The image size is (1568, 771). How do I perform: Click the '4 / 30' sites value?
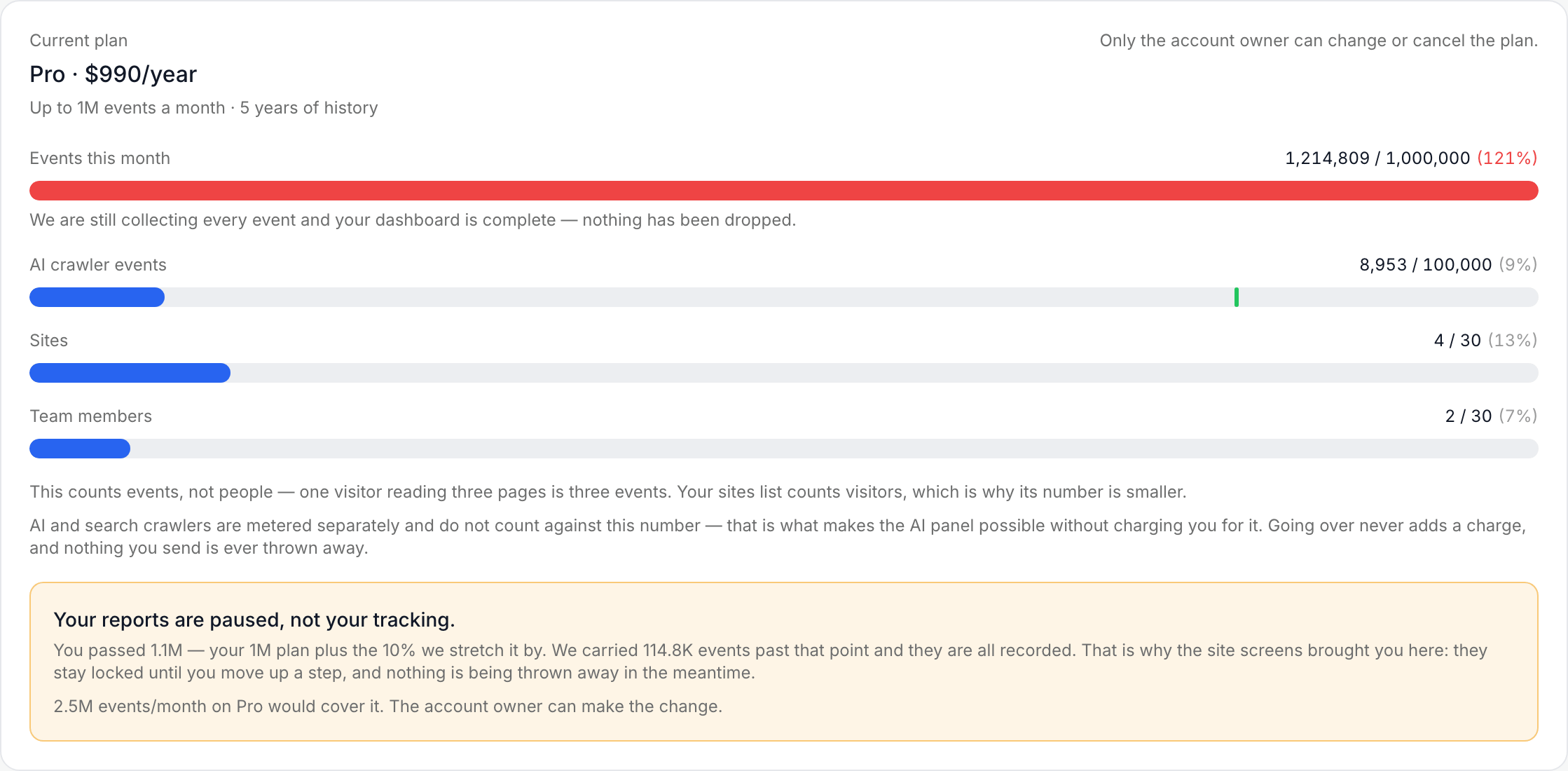1457,341
